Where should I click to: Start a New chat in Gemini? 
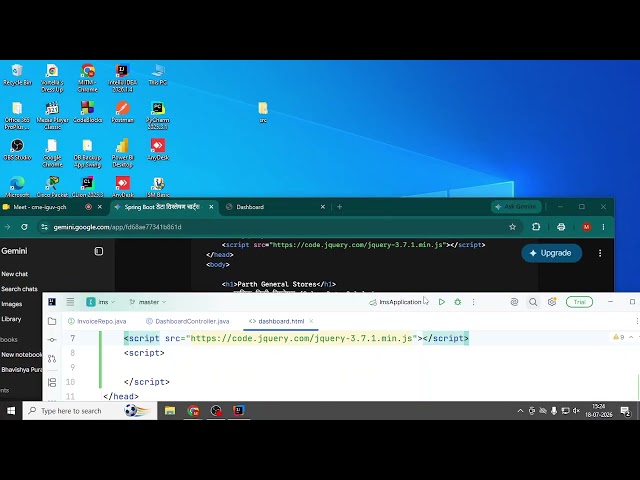point(15,274)
